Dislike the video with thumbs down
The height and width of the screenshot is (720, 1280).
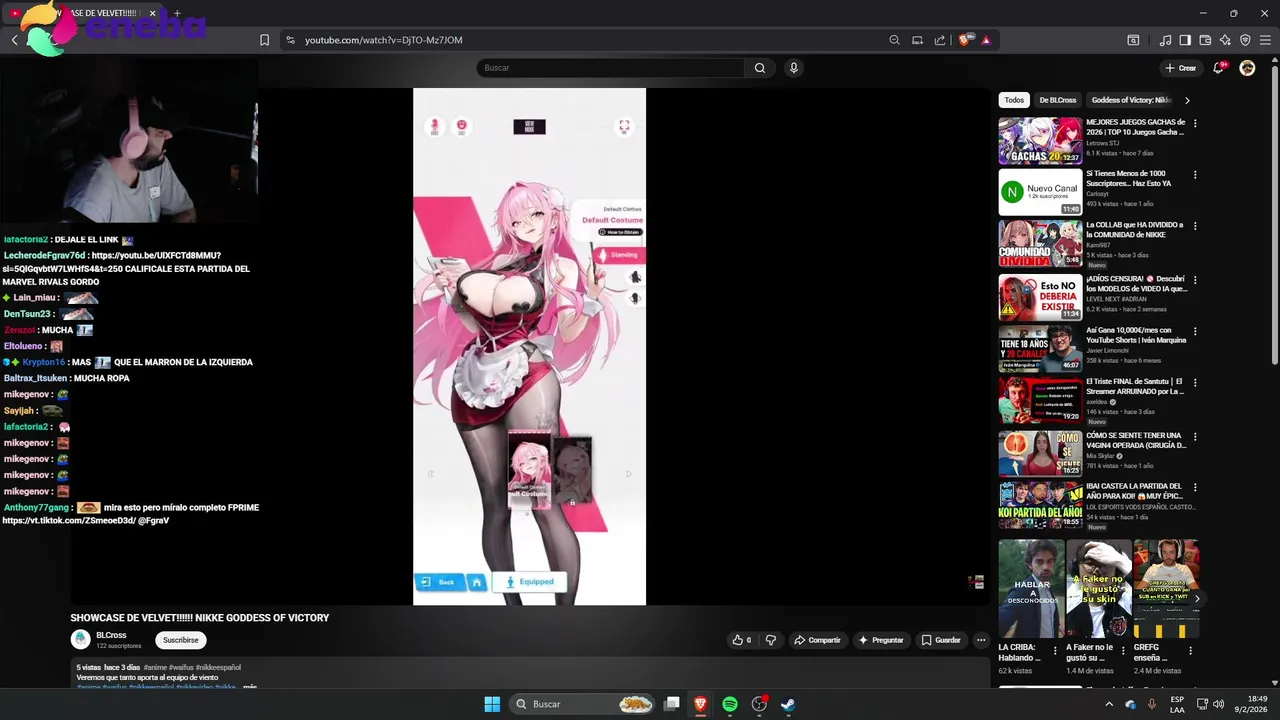tap(770, 640)
